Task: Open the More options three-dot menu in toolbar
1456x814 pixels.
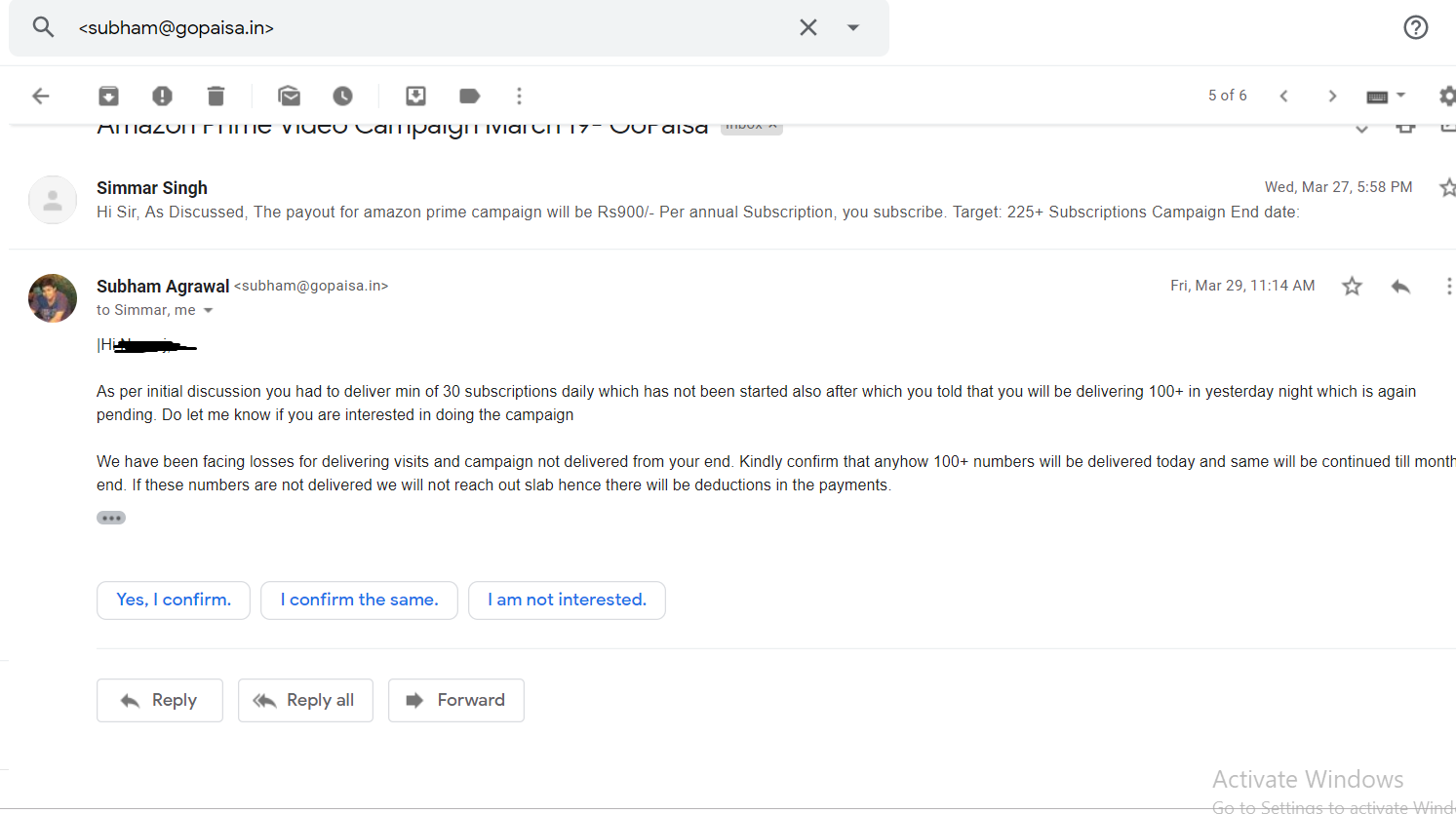Action: (519, 96)
